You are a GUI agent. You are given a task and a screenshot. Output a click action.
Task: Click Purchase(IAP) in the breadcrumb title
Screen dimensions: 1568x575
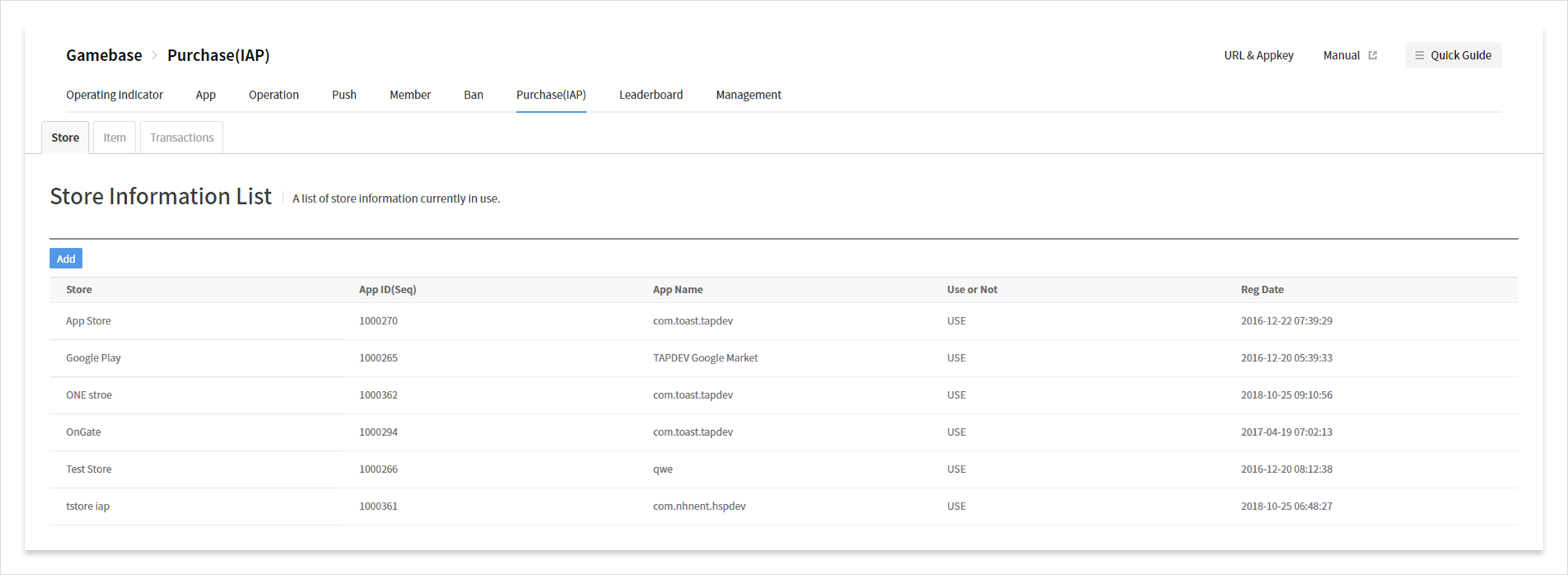(219, 55)
